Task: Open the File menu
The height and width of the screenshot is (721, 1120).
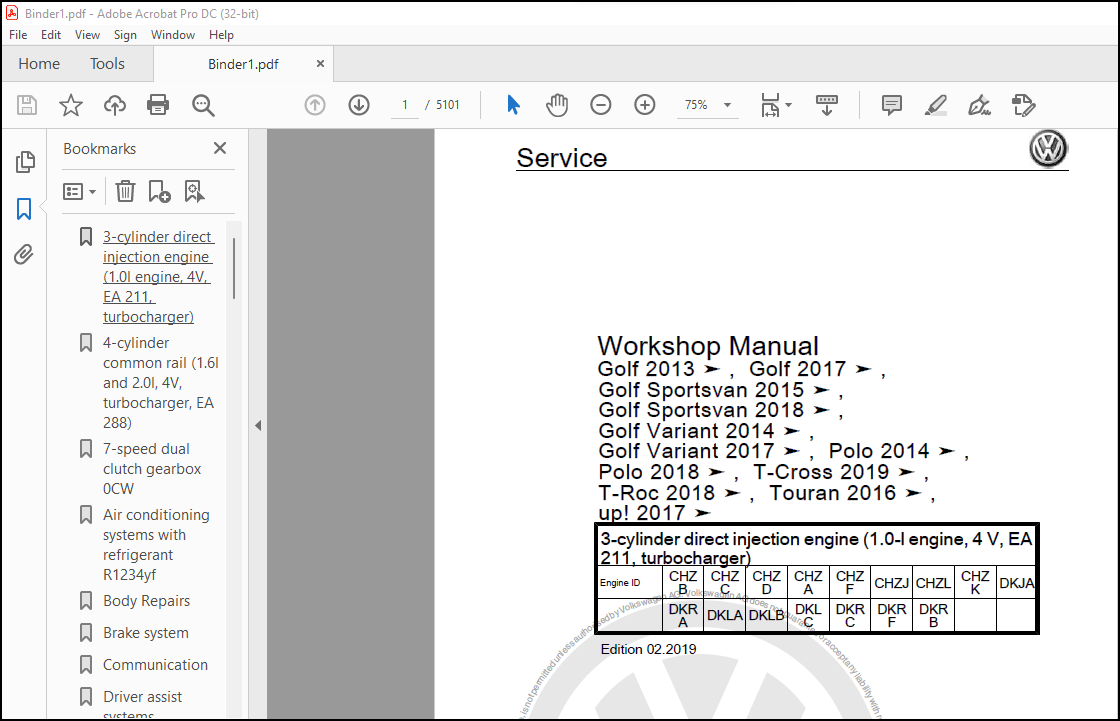Action: click(18, 34)
